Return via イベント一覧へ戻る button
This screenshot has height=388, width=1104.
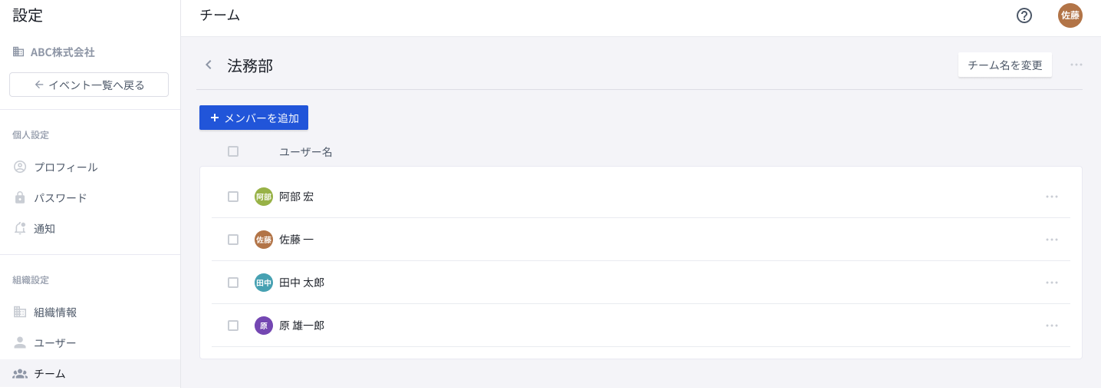[x=89, y=85]
